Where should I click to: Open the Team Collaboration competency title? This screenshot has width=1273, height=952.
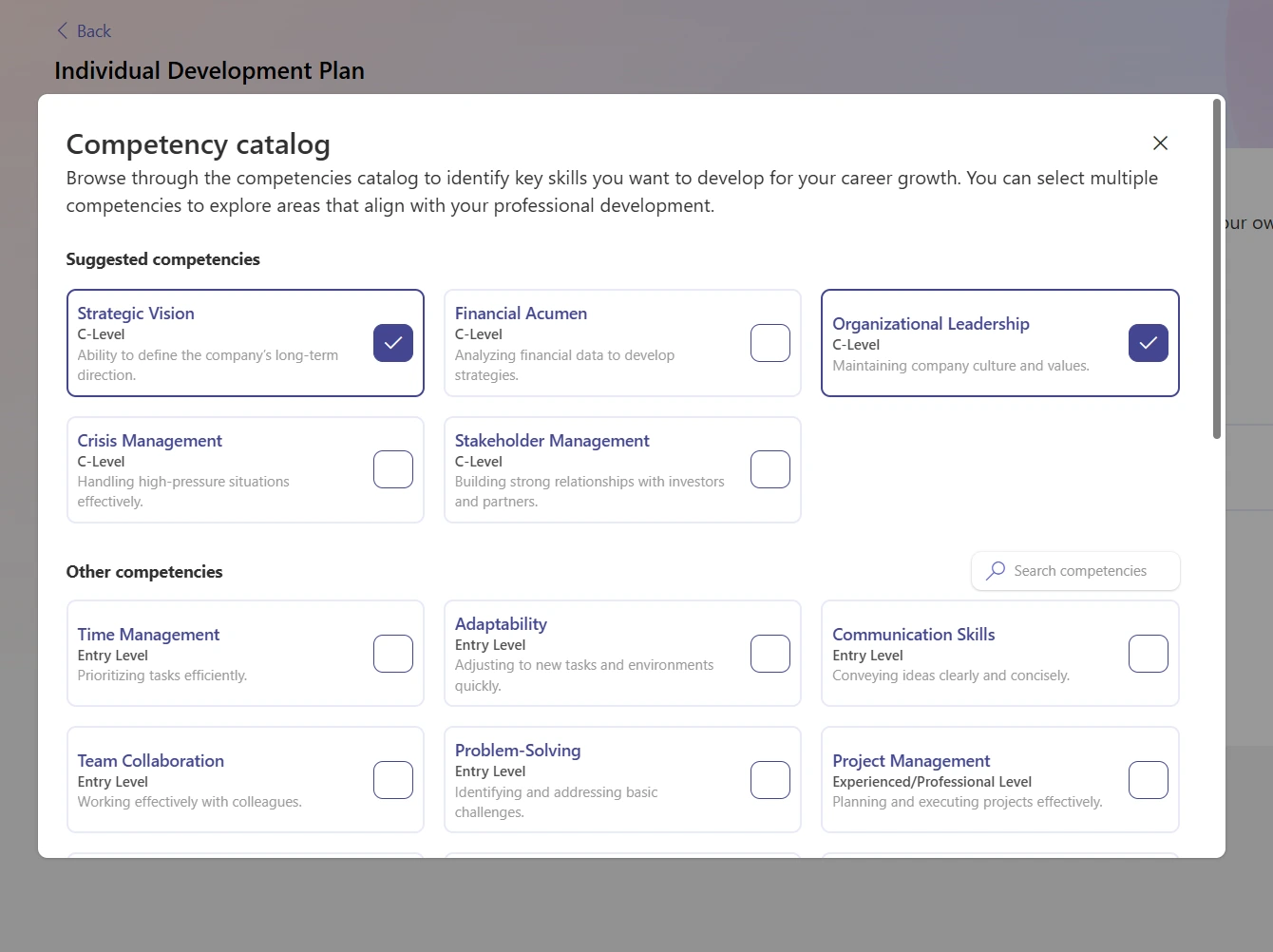[151, 761]
